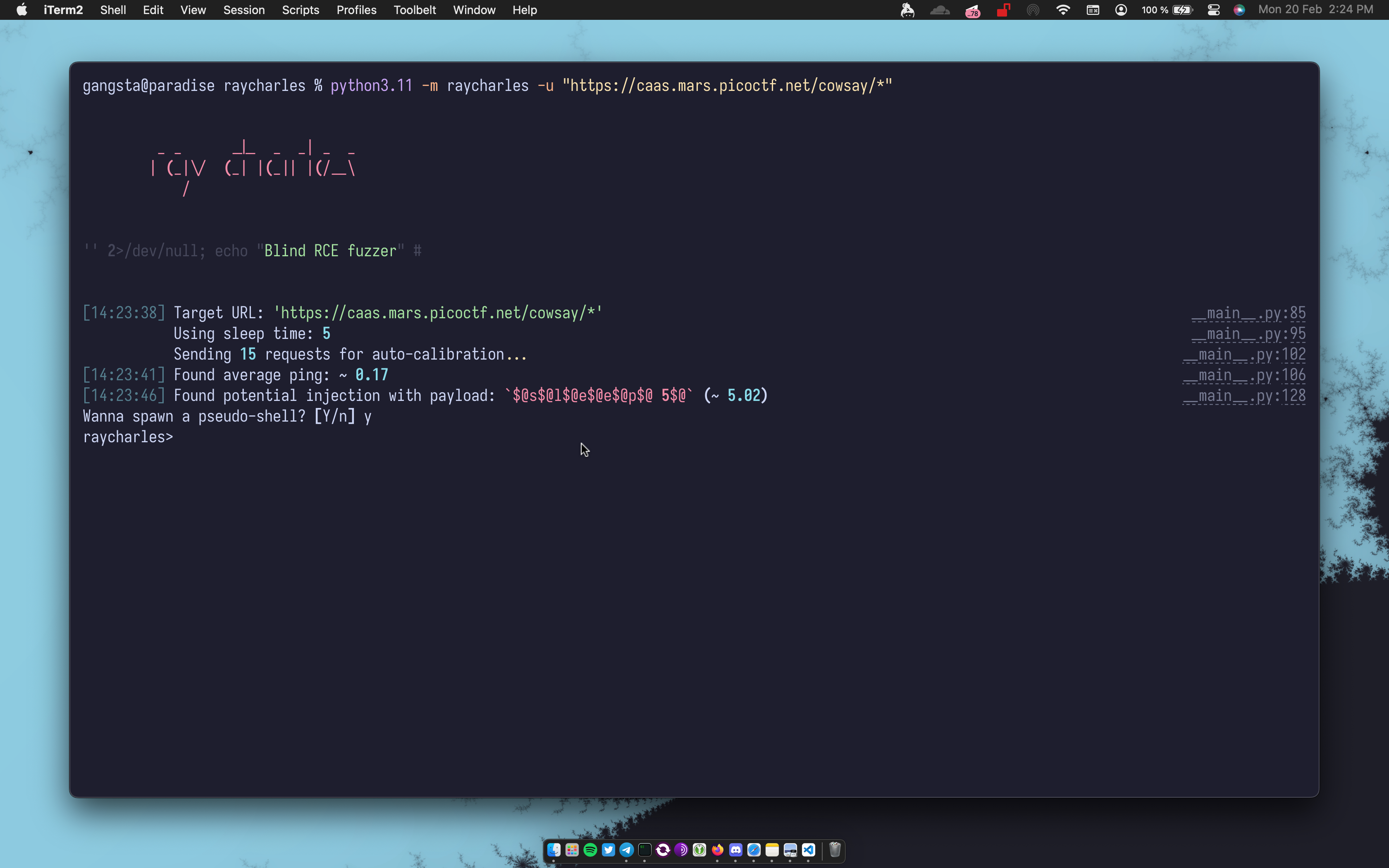Open Tor Browser from dock
Image resolution: width=1389 pixels, height=868 pixels.
(x=681, y=850)
